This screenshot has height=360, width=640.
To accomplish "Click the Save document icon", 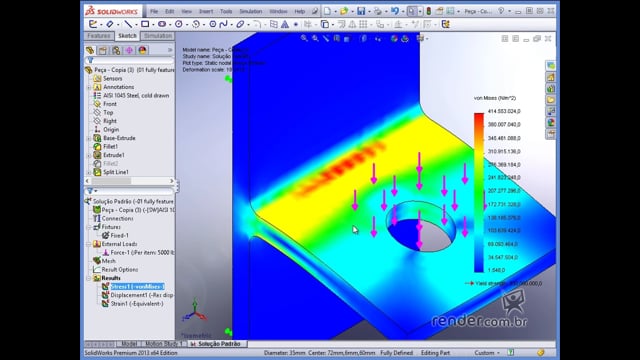I will tap(361, 11).
